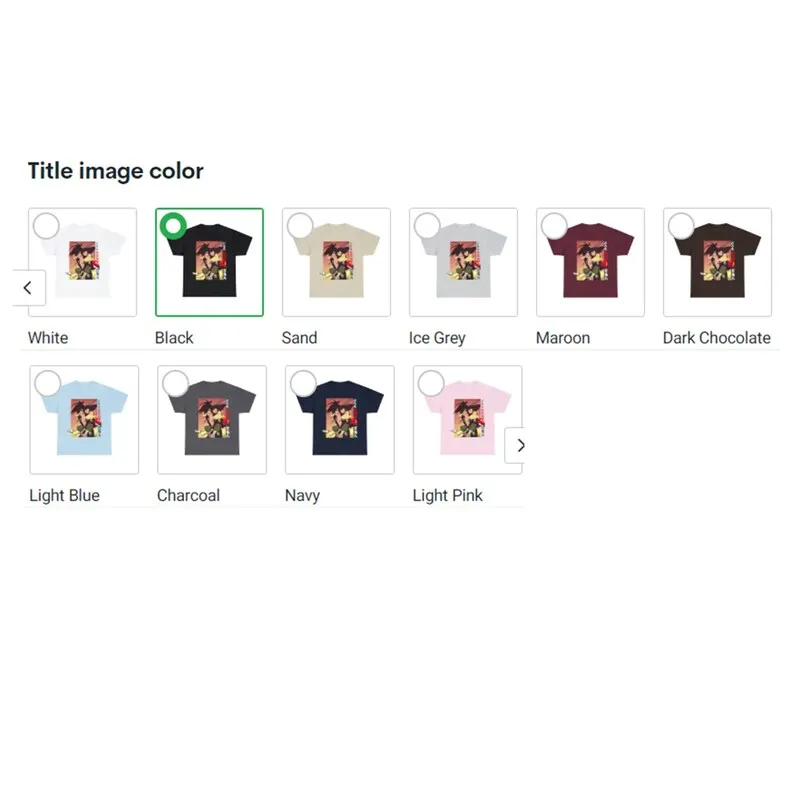Click the ice grey t-shirt thumbnail
The width and height of the screenshot is (794, 794).
(463, 262)
